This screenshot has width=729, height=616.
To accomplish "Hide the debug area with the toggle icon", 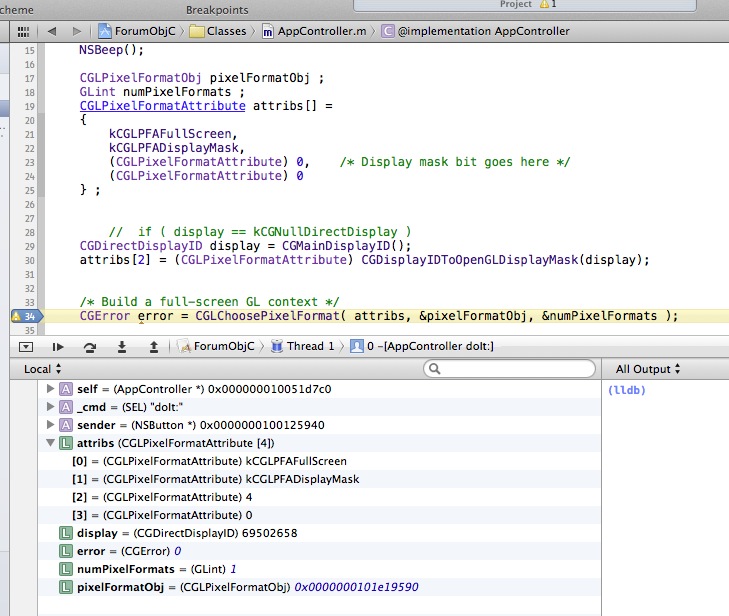I will click(27, 346).
